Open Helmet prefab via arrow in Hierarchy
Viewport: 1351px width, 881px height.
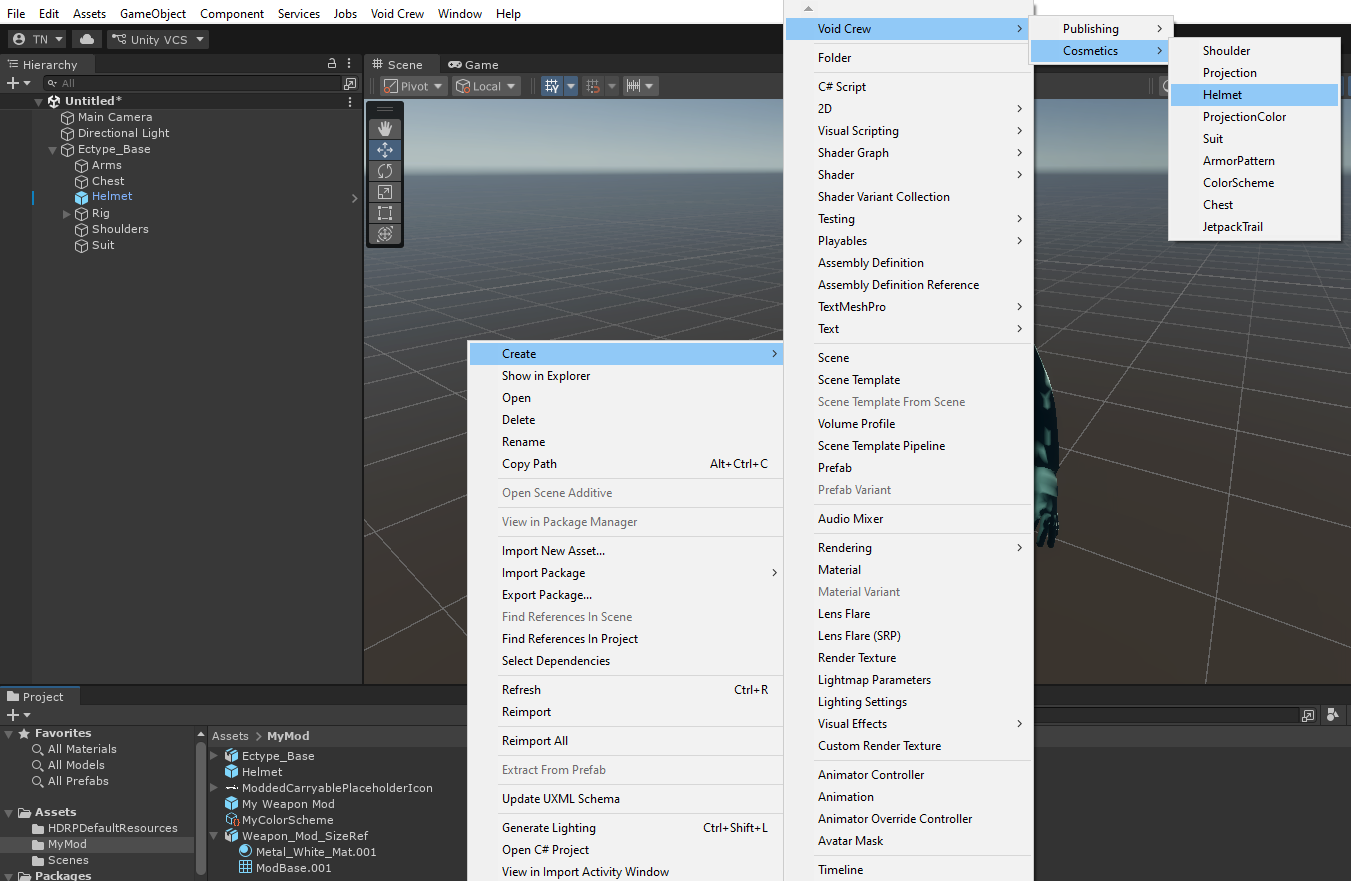coord(354,198)
